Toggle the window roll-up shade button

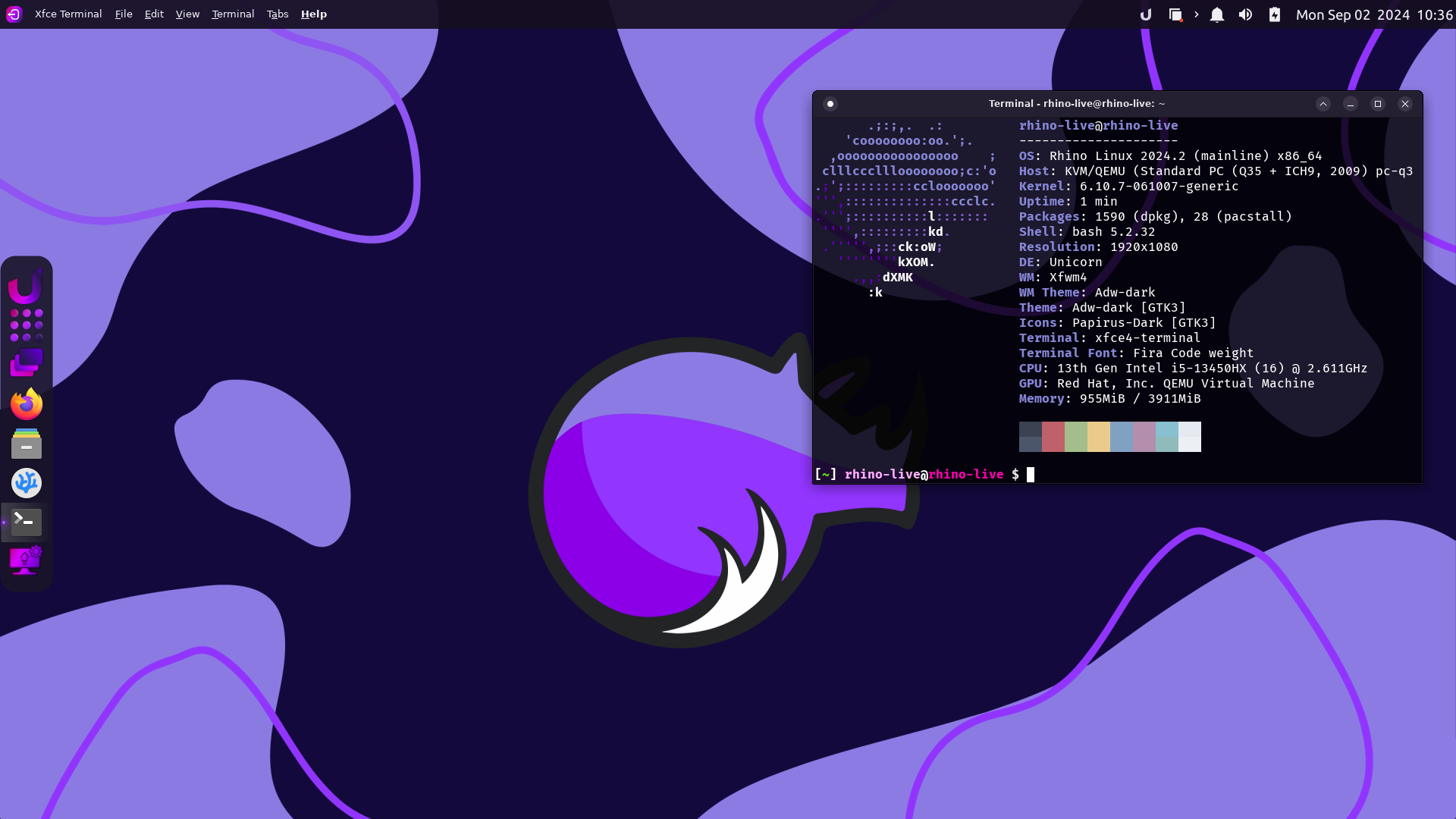[x=1323, y=104]
